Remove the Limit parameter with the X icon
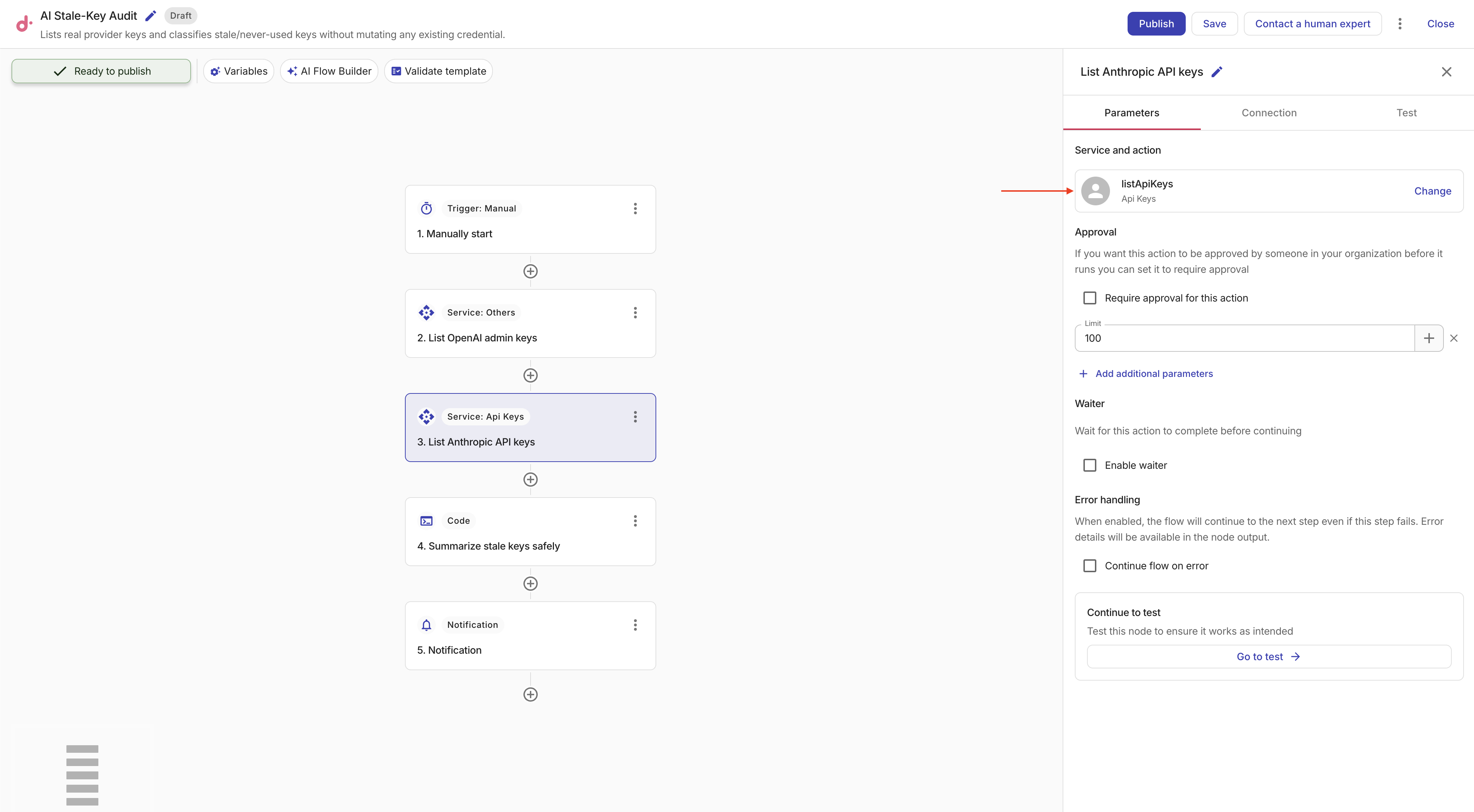 coord(1454,338)
